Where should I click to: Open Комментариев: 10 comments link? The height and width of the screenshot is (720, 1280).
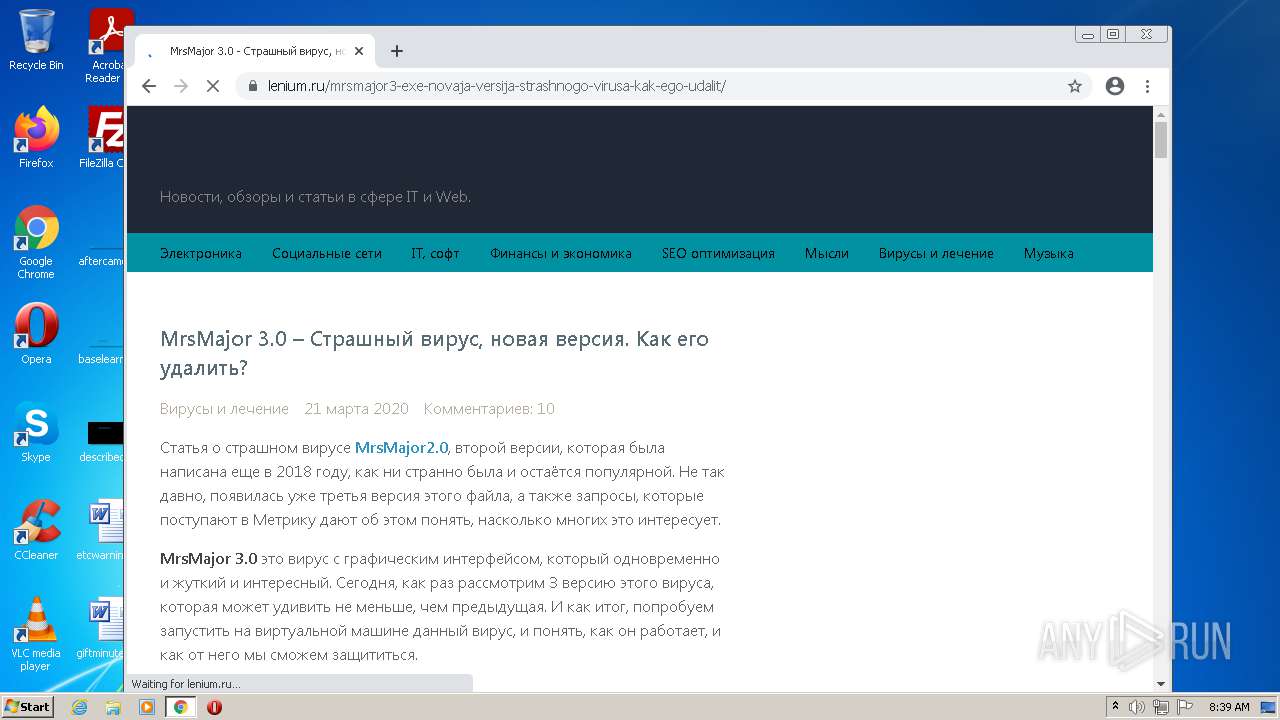tap(489, 409)
